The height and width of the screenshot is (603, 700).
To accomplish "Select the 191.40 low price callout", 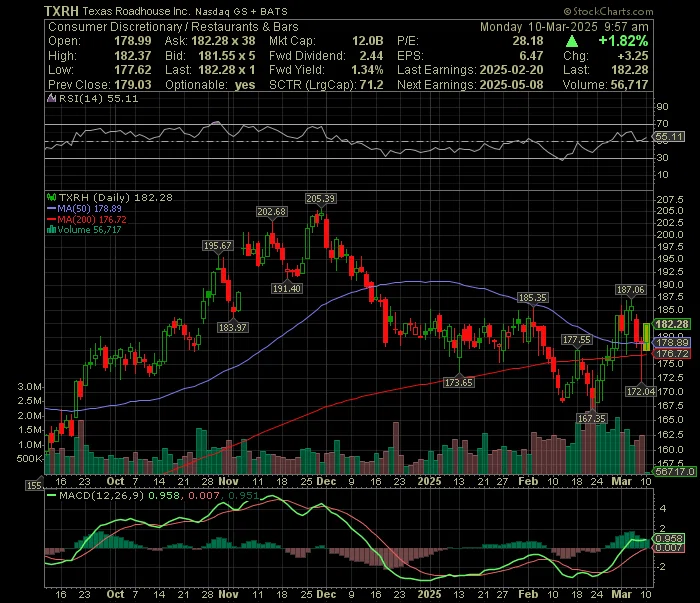I will tap(287, 288).
